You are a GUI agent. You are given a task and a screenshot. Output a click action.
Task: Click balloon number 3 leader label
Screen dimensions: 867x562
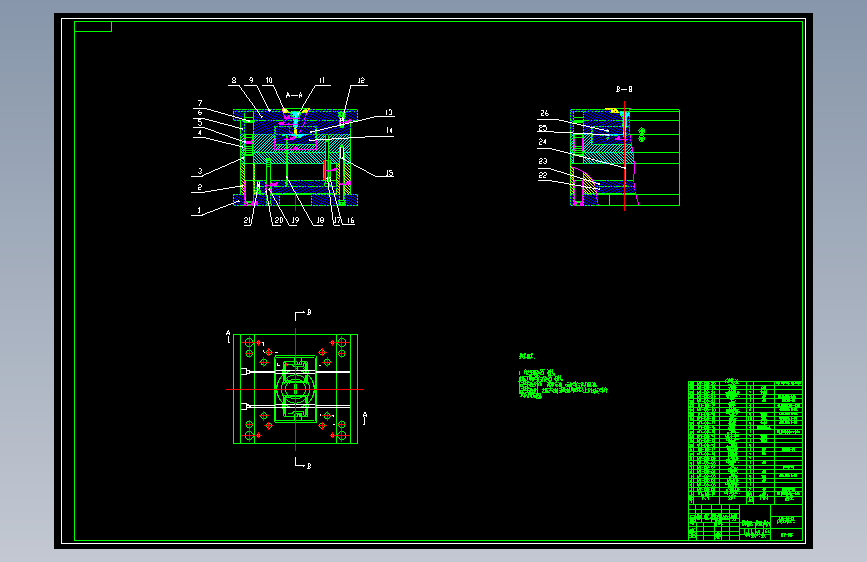coord(200,171)
